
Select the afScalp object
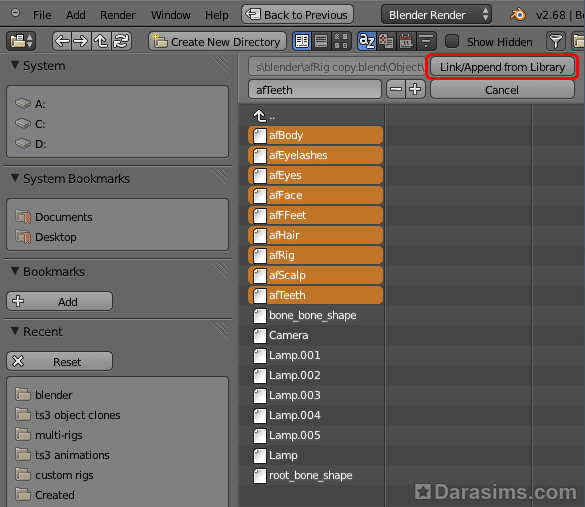[x=316, y=275]
